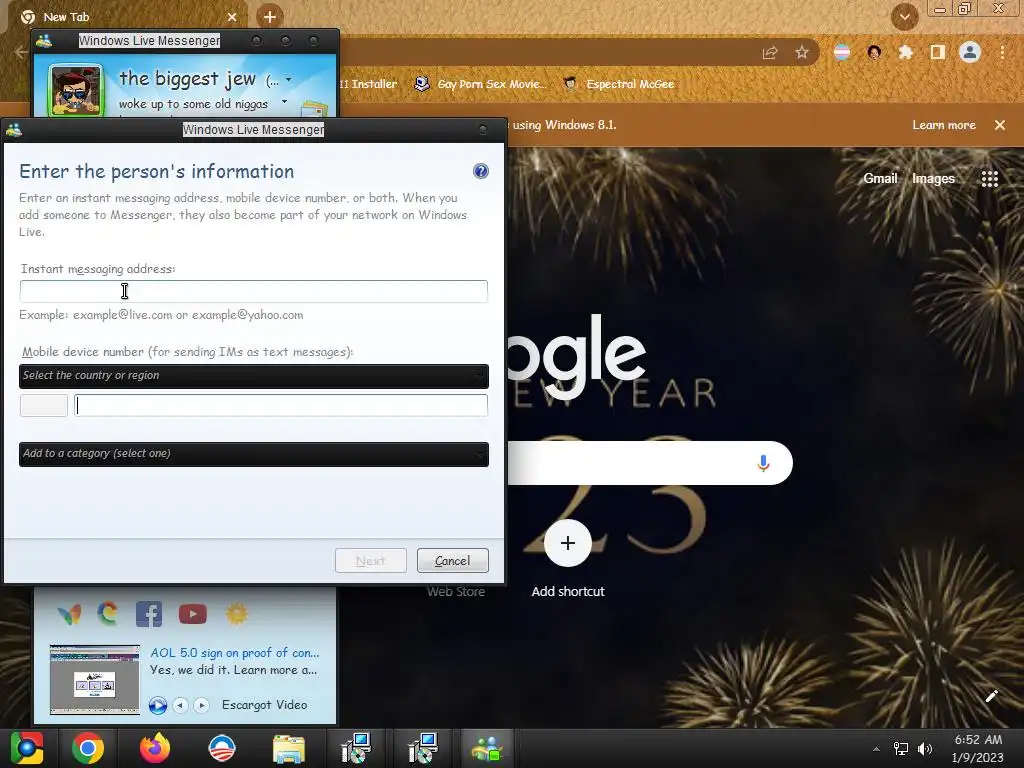1024x768 pixels.
Task: Click the striped flag extension icon
Action: click(x=842, y=52)
